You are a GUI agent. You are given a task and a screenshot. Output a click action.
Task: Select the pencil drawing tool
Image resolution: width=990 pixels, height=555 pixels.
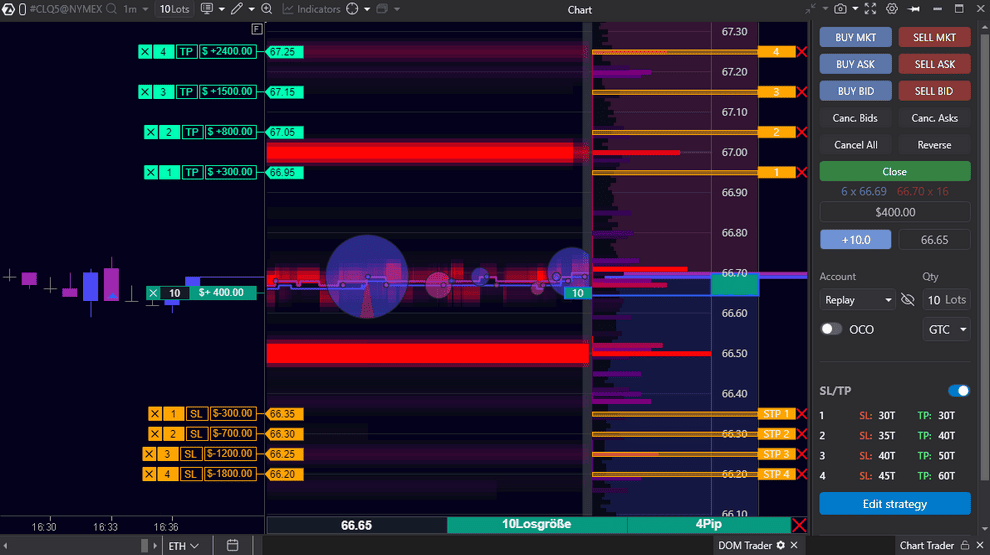[237, 9]
